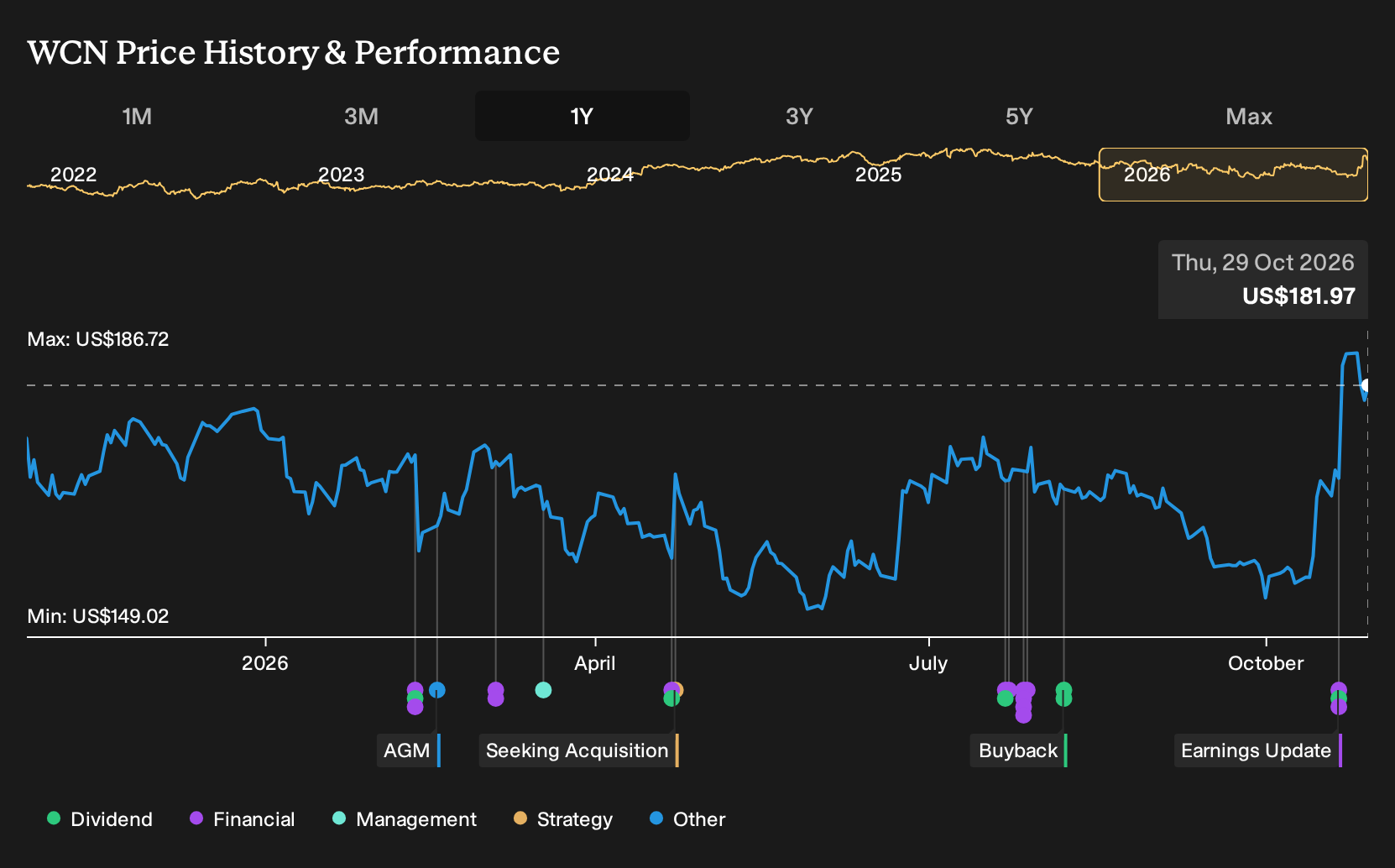Switch to the 3M time range
The width and height of the screenshot is (1395, 868).
(361, 116)
